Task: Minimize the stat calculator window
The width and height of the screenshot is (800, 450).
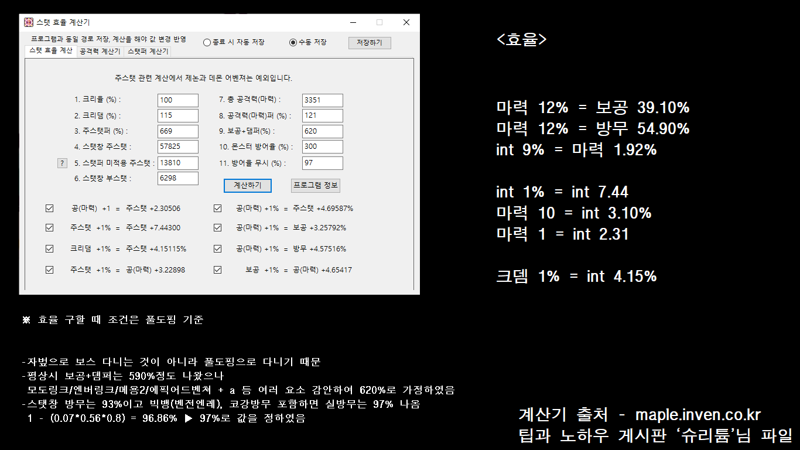Action: click(353, 22)
